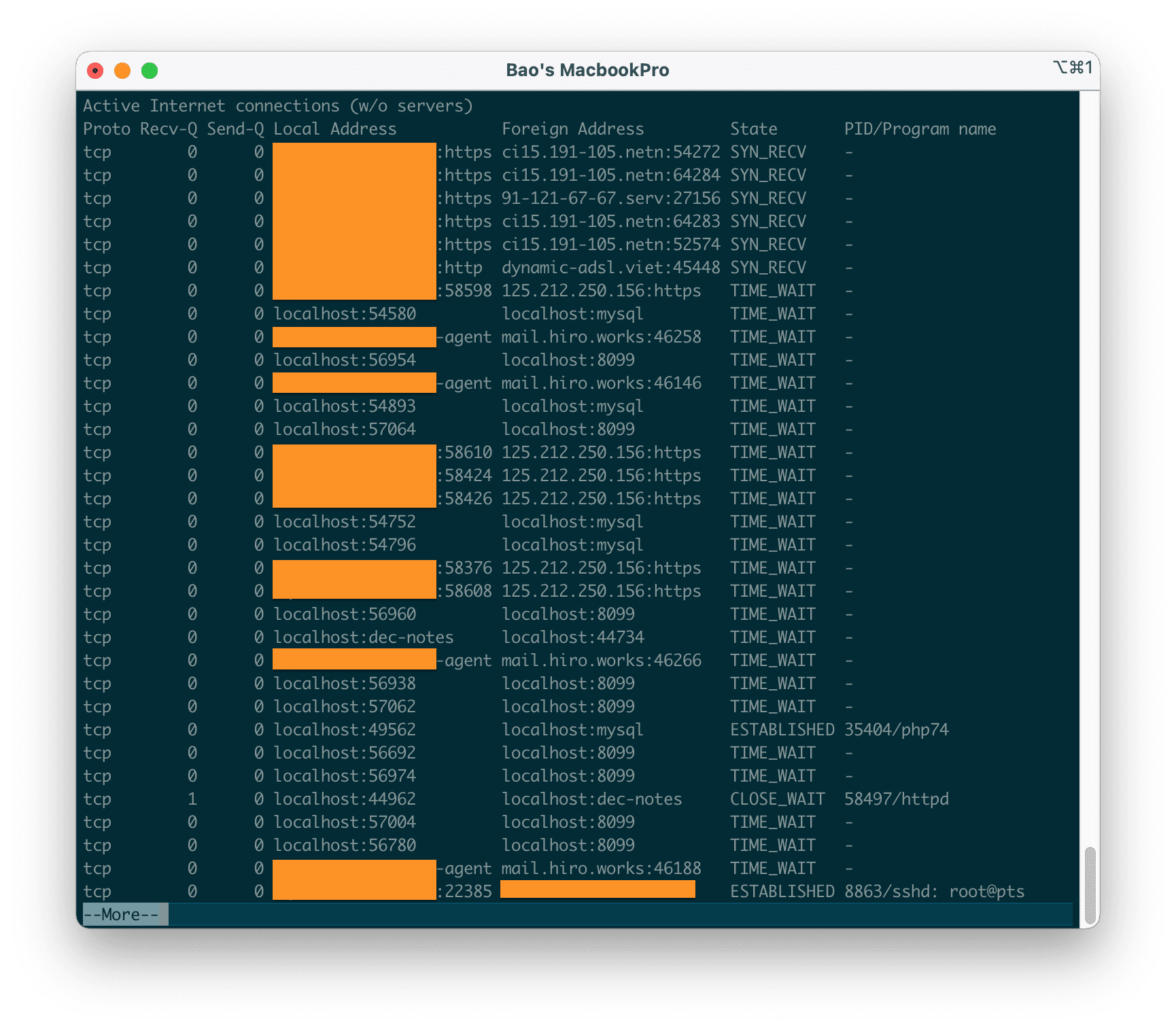Screen dimensions: 1176x1029
Task: Click program name 58497/httpd
Action: [x=897, y=799]
